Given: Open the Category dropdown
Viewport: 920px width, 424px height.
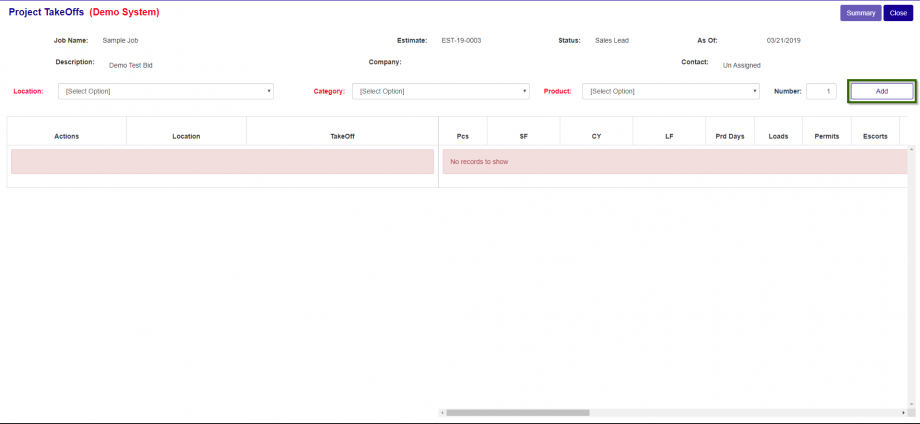Looking at the screenshot, I should coord(441,91).
